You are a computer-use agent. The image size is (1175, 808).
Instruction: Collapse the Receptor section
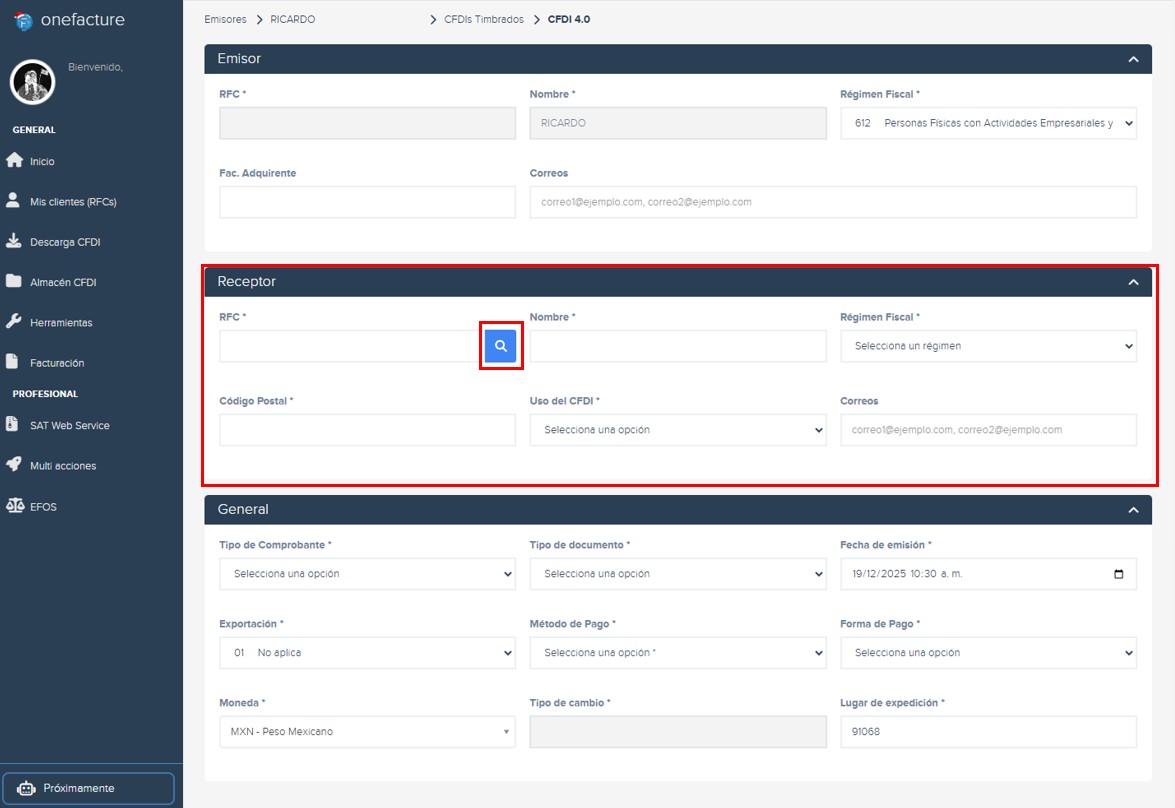(x=1133, y=281)
